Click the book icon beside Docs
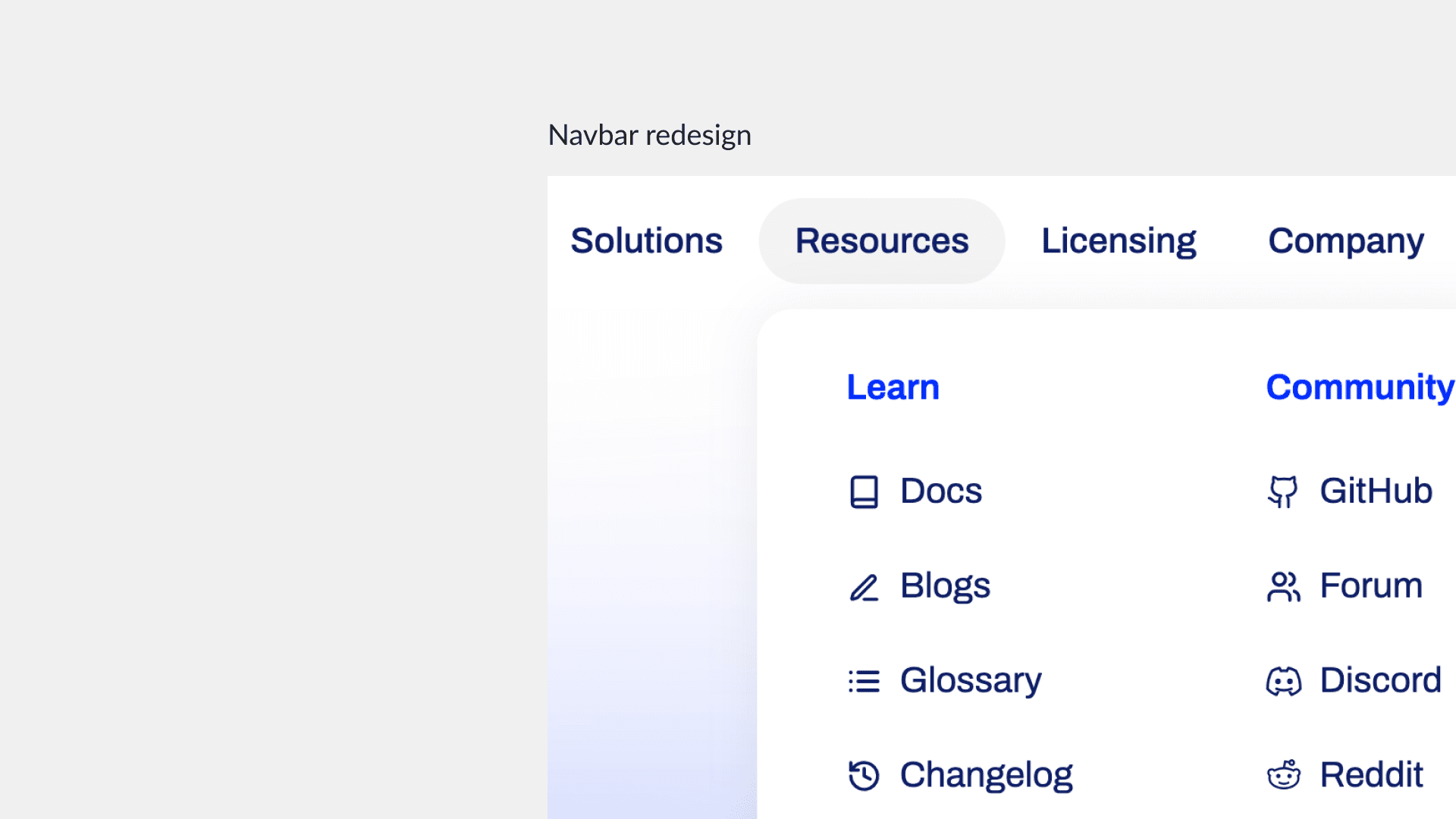The height and width of the screenshot is (819, 1456). click(x=864, y=491)
